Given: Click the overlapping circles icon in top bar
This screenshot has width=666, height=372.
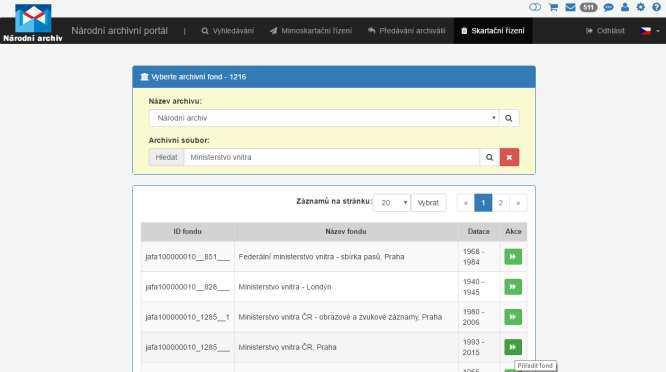Looking at the screenshot, I should pyautogui.click(x=535, y=7).
